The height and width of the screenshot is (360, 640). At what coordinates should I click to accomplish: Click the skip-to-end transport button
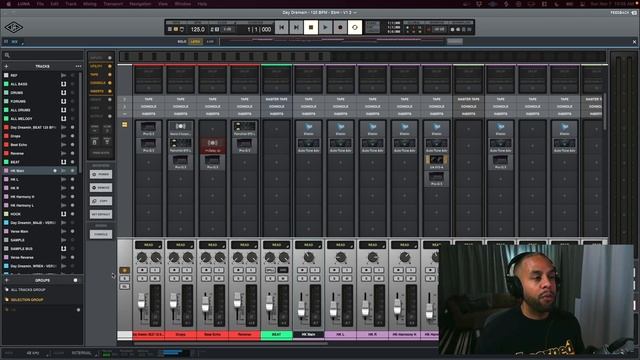pyautogui.click(x=296, y=27)
